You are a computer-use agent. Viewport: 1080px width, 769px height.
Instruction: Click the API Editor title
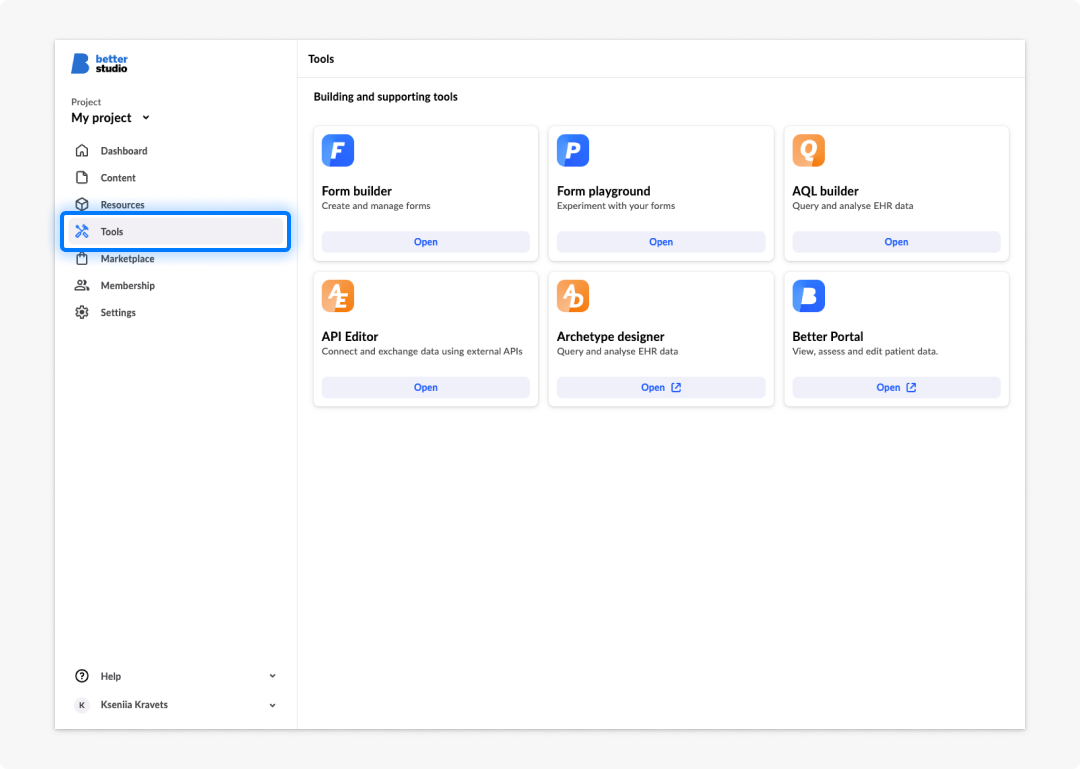[x=350, y=336]
